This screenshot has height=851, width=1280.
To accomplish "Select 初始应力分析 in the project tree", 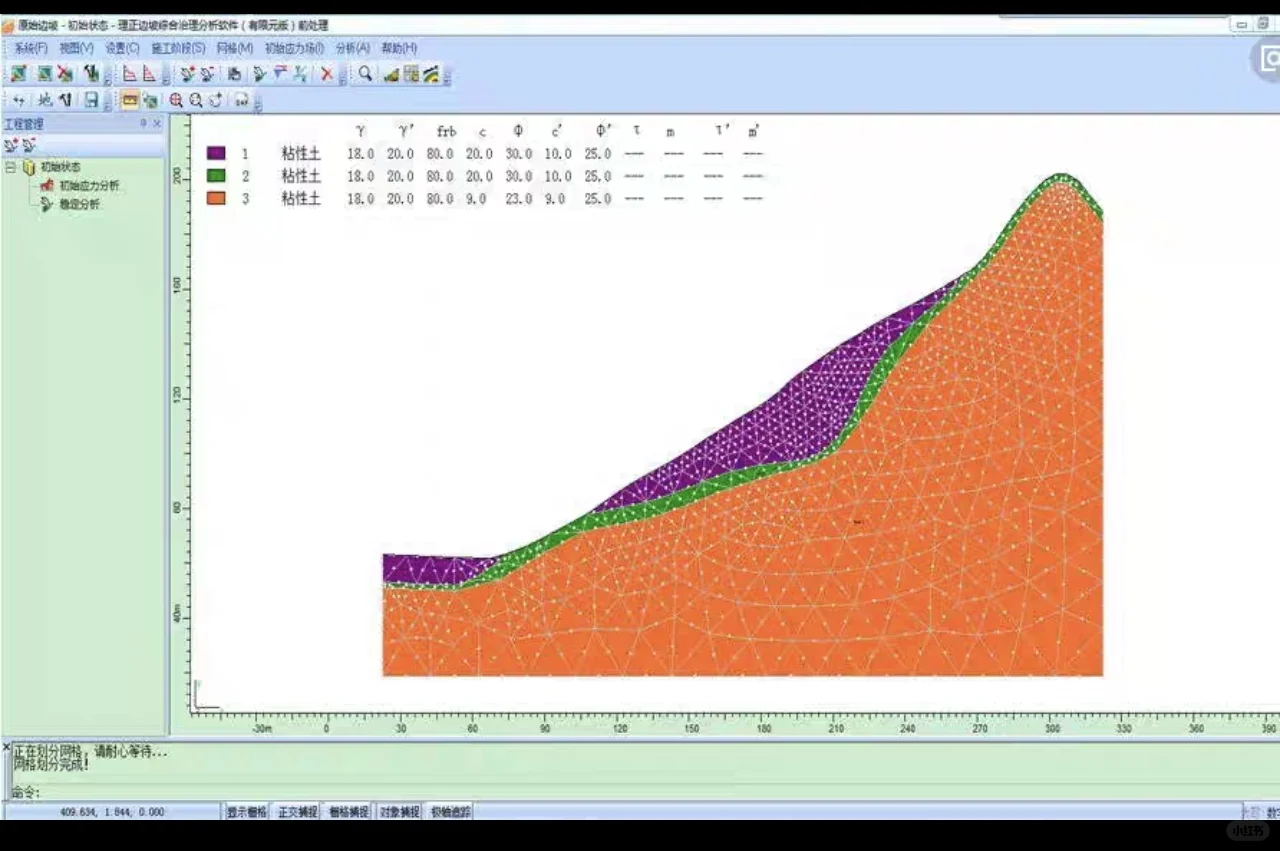I will click(x=89, y=185).
